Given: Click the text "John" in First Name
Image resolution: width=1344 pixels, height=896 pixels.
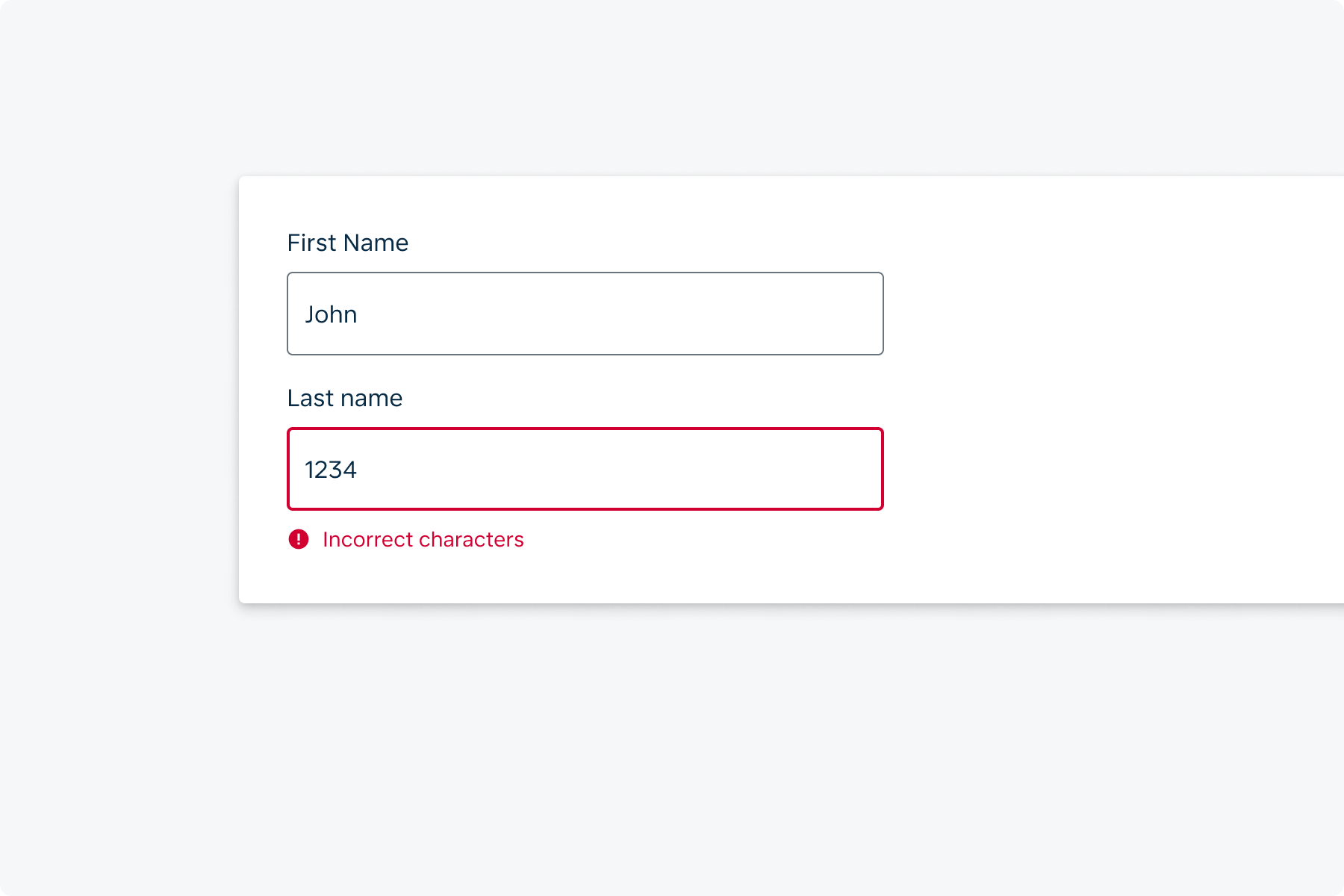Looking at the screenshot, I should click(331, 314).
